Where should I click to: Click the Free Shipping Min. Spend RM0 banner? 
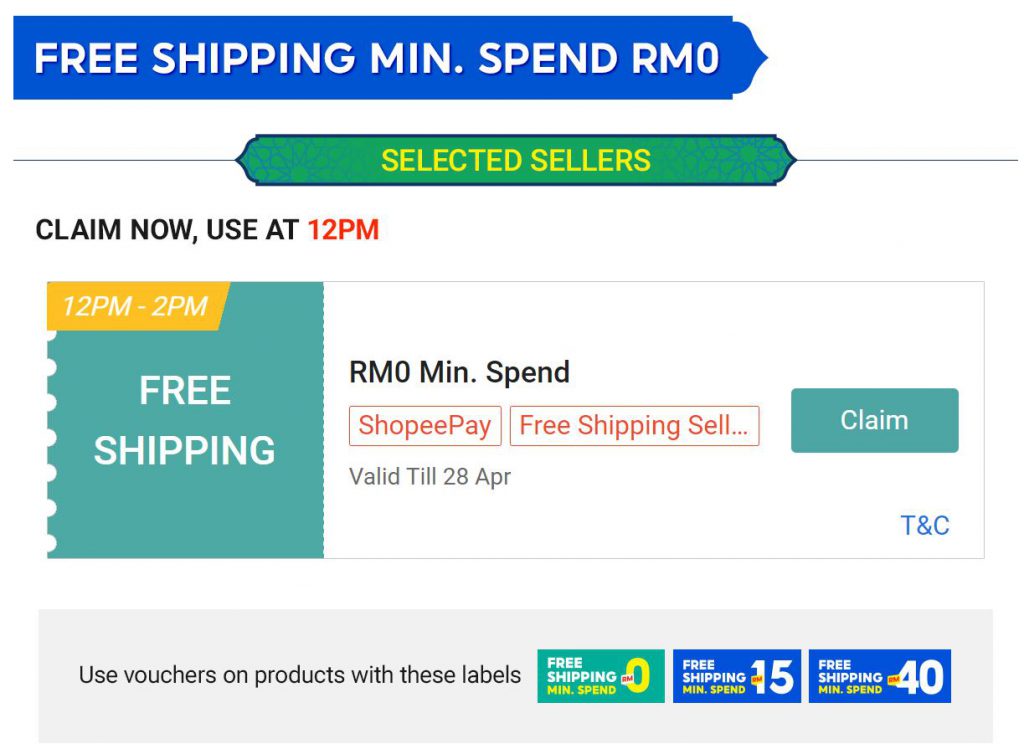(x=376, y=58)
